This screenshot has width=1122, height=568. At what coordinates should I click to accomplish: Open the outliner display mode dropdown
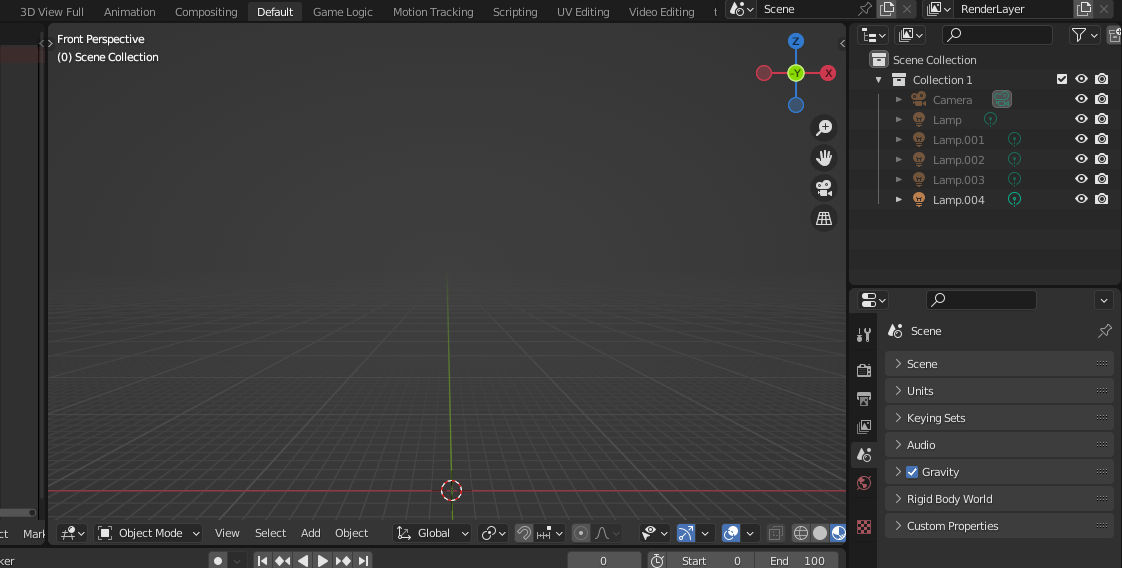click(x=872, y=34)
